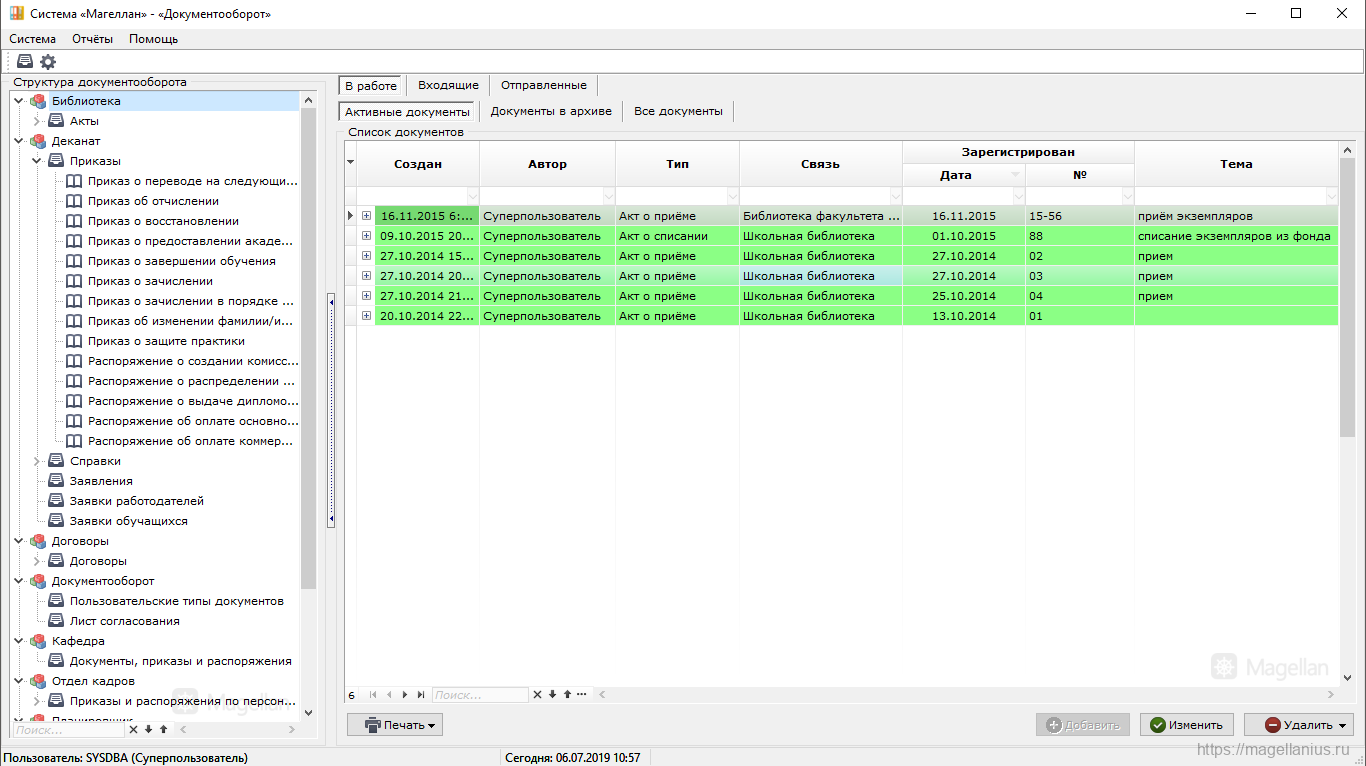
Task: Click the book icon of Приказ о зачислении
Action: coord(74,281)
